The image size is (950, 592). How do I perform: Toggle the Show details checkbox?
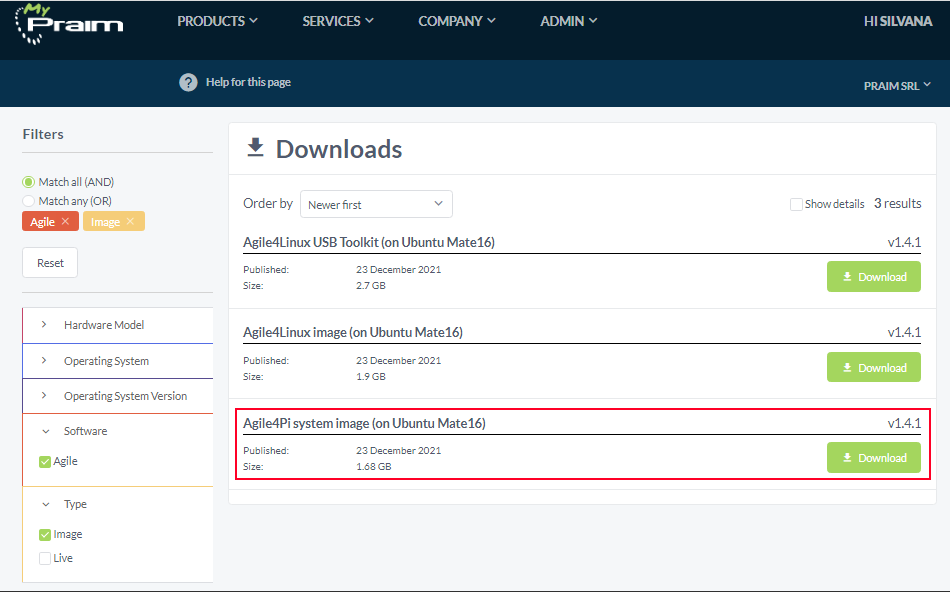point(796,204)
